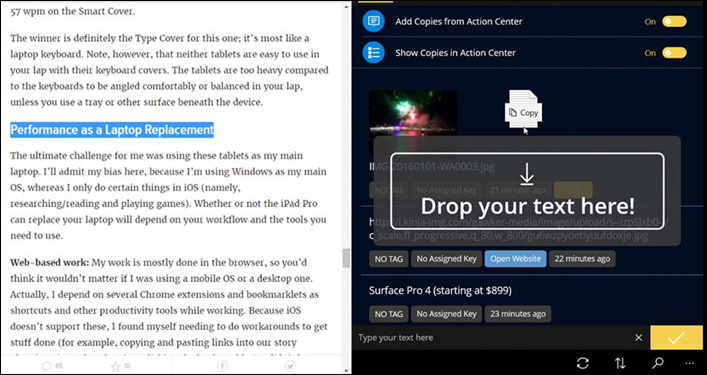Click the Add Copies from Action Center icon
Screen dimensions: 707x375
click(373, 21)
